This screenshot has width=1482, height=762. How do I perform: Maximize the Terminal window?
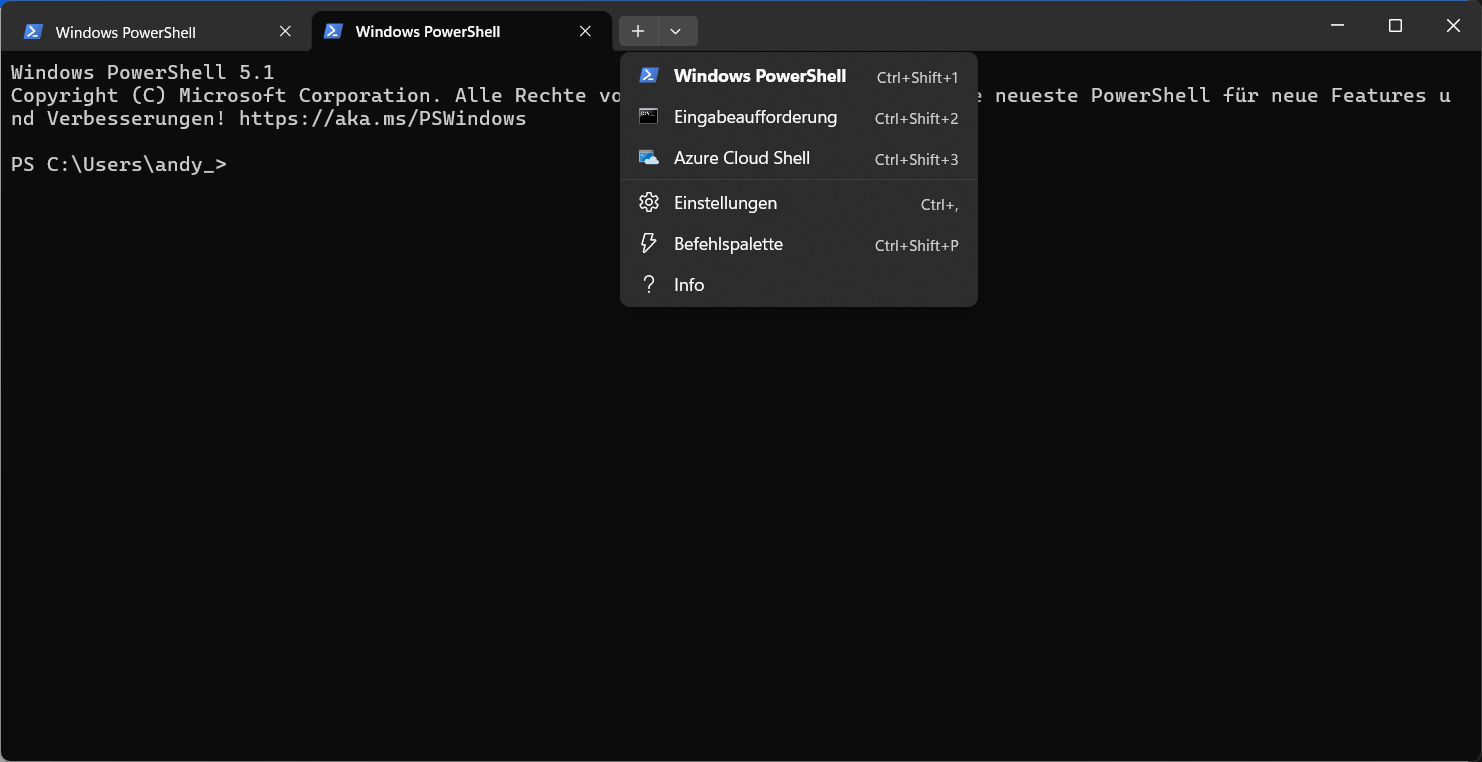[1396, 26]
